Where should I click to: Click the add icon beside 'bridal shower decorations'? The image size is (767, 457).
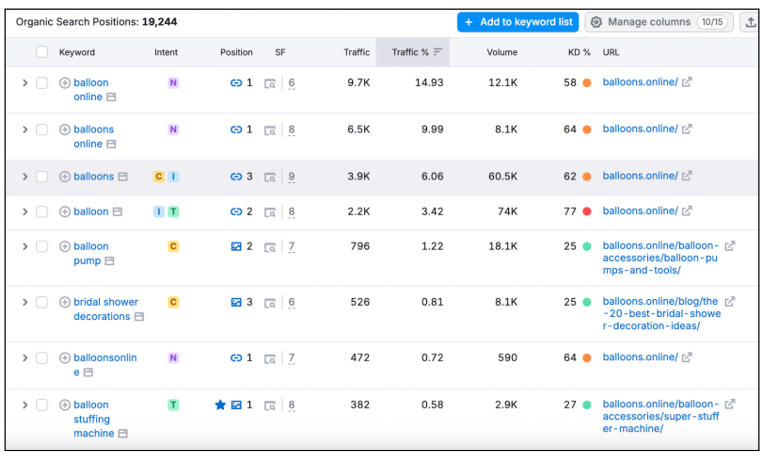pyautogui.click(x=65, y=302)
